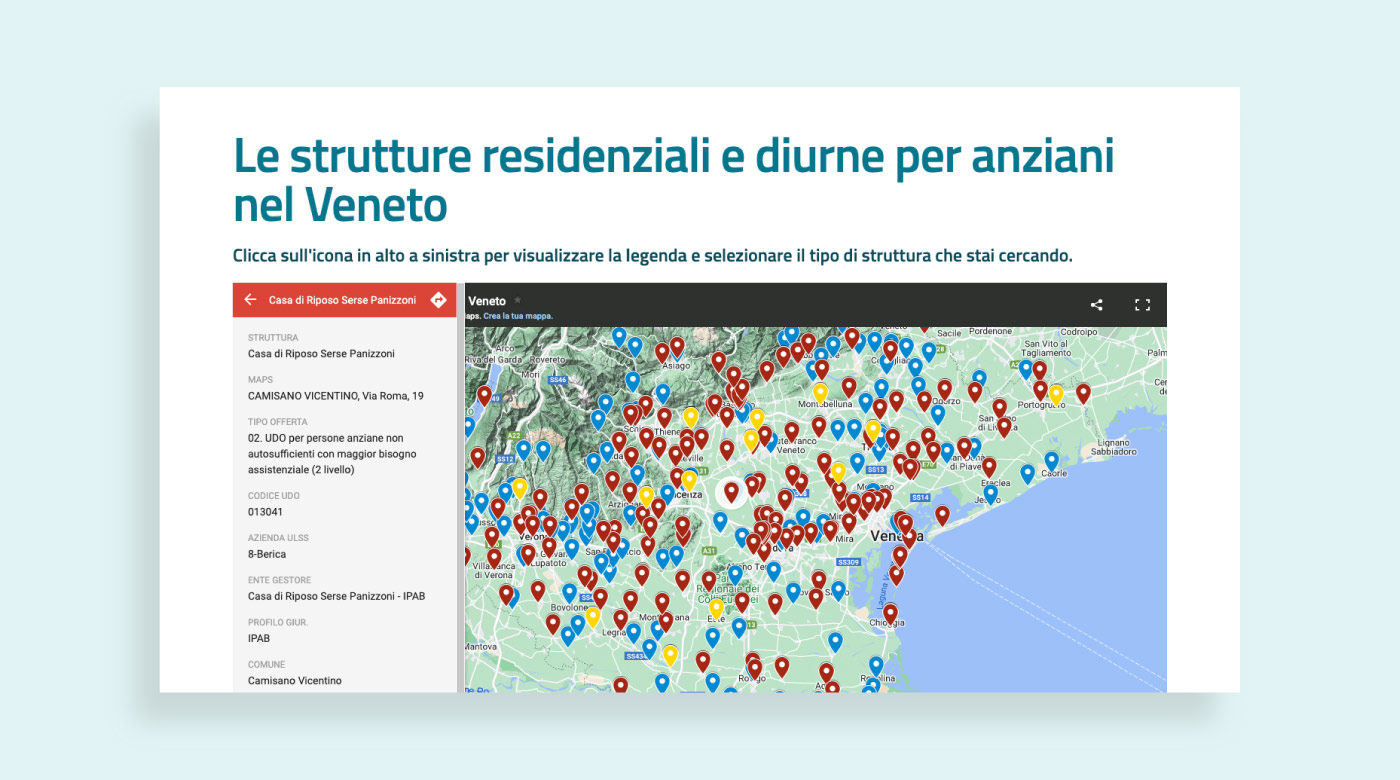Click the instruction line starting 'Clicca sull'icona'
The width and height of the screenshot is (1400, 780).
tap(652, 256)
